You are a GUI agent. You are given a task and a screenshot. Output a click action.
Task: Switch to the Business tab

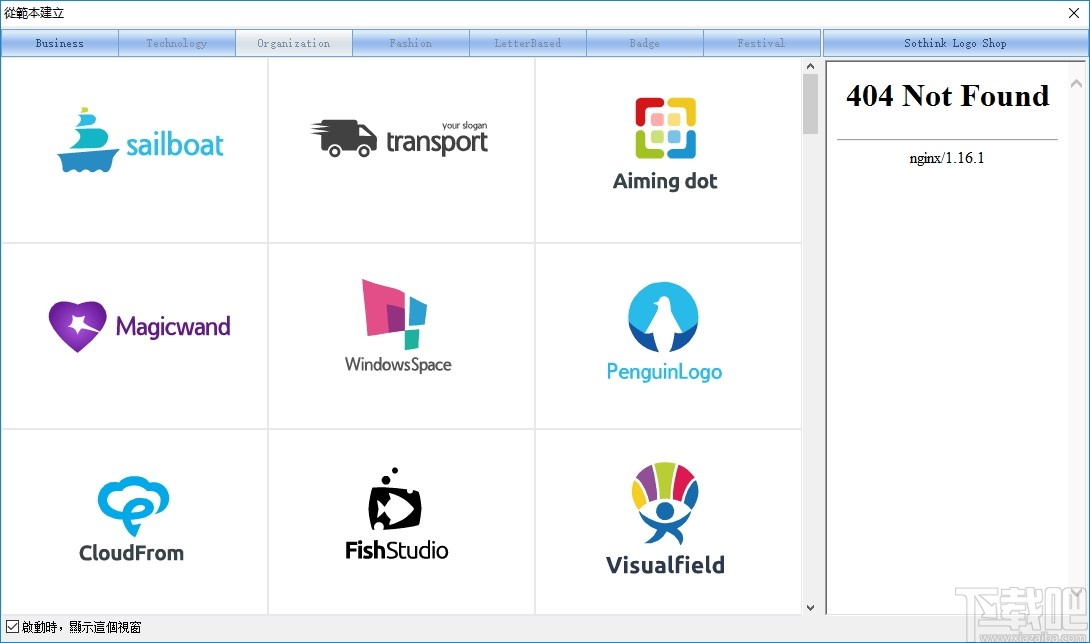coord(59,42)
